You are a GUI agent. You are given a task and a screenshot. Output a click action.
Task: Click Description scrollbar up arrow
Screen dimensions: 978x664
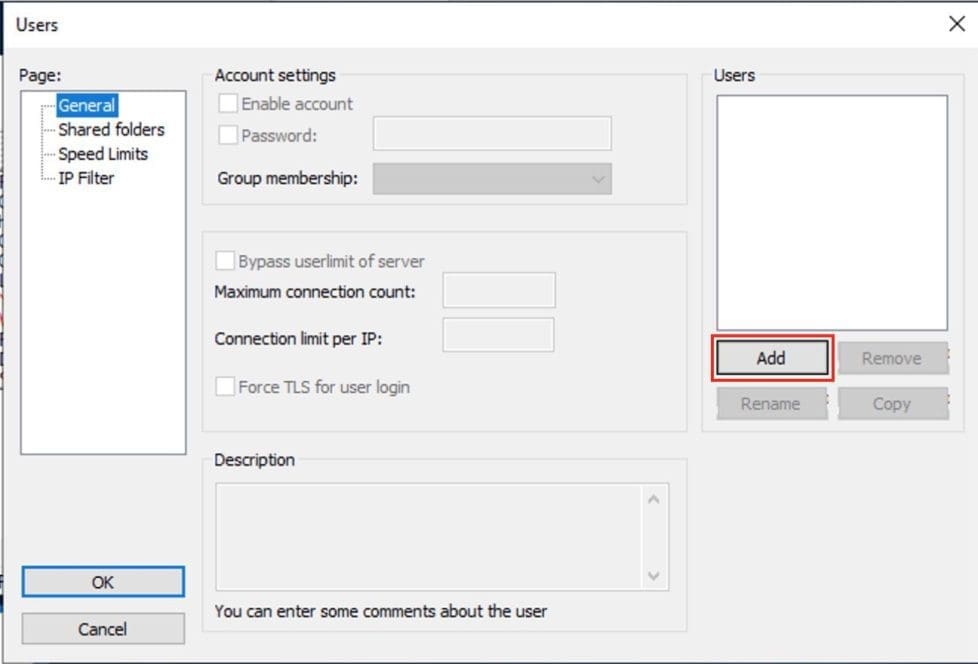pyautogui.click(x=654, y=498)
